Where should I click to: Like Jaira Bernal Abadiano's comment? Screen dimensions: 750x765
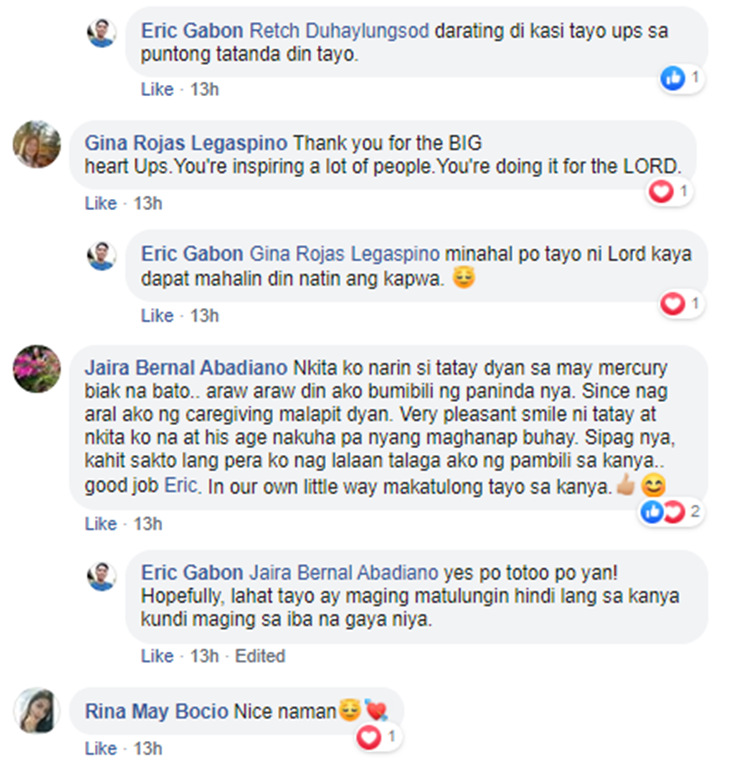101,523
